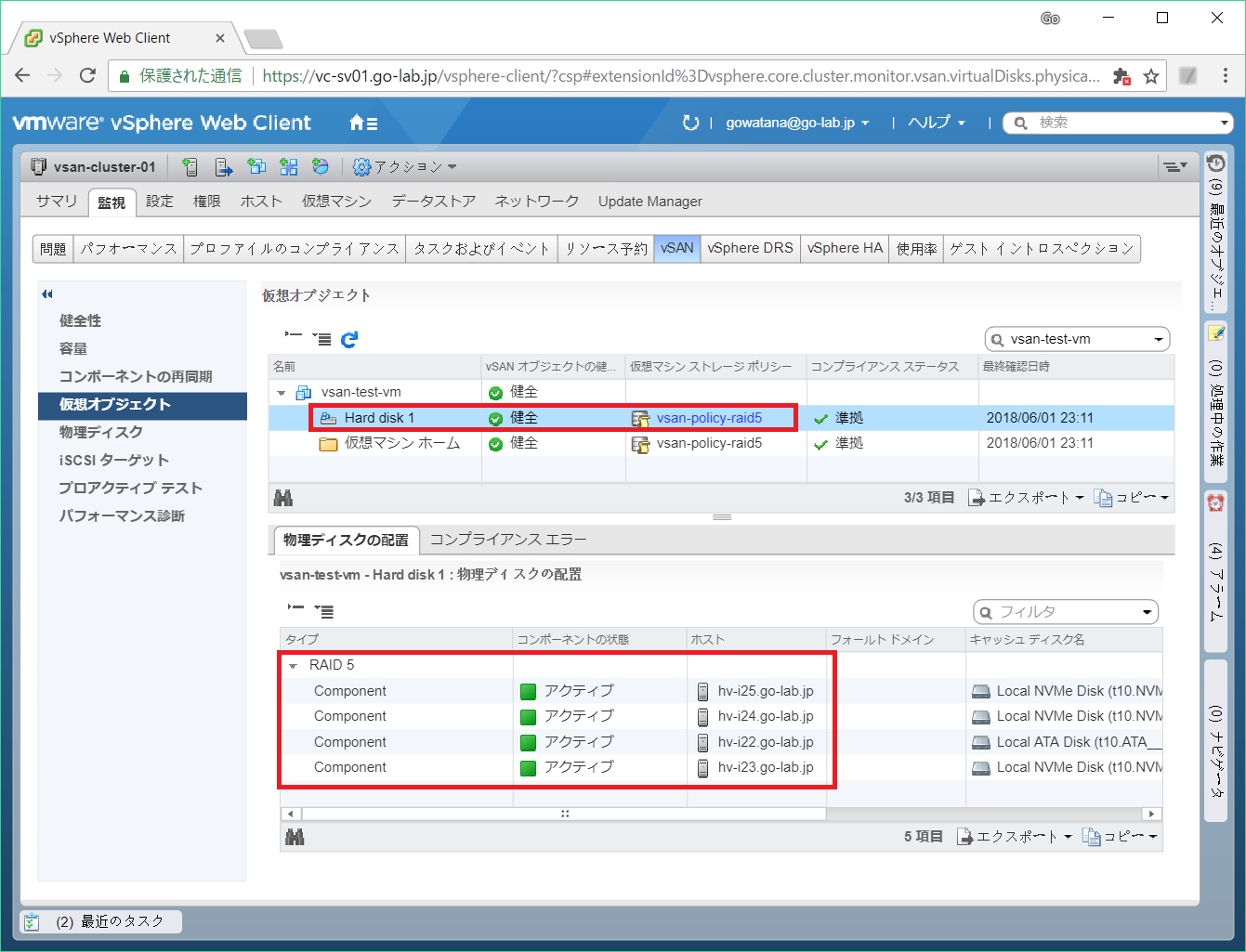1246x952 pixels.
Task: Click the hv-i23.go-lab.jp host cell
Action: tap(756, 767)
